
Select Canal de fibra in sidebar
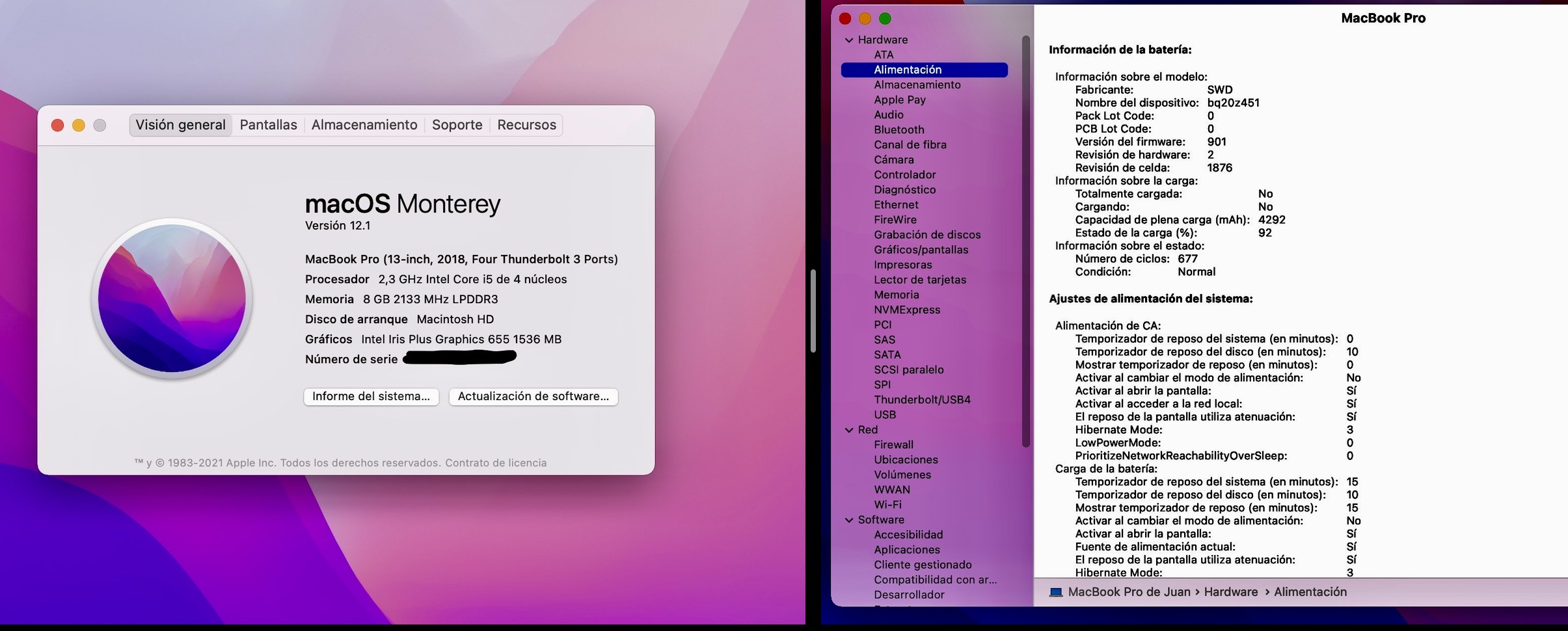pyautogui.click(x=910, y=144)
